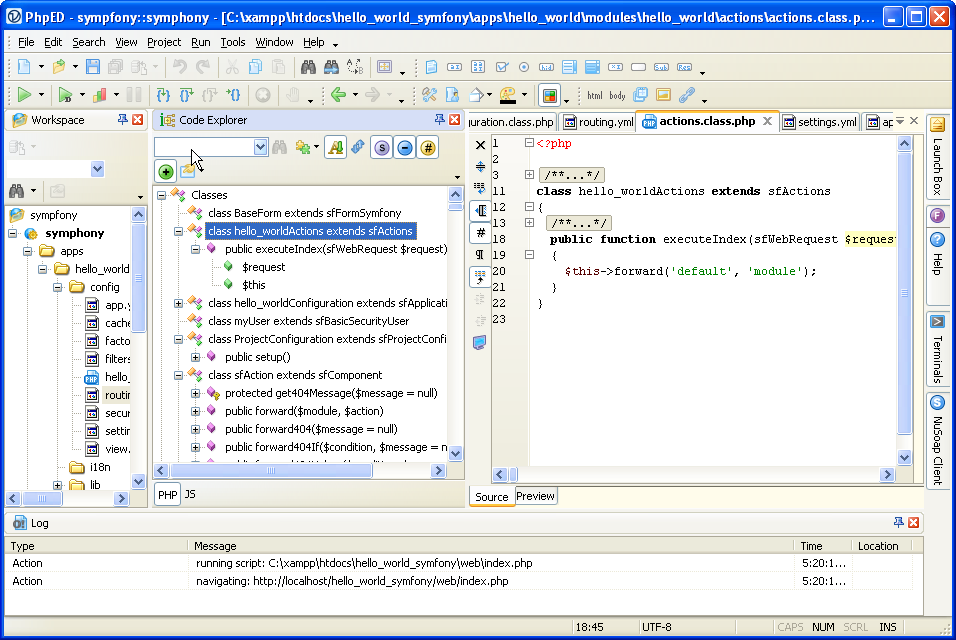Viewport: 956px width, 640px height.
Task: Click the New document icon
Action: [23, 67]
